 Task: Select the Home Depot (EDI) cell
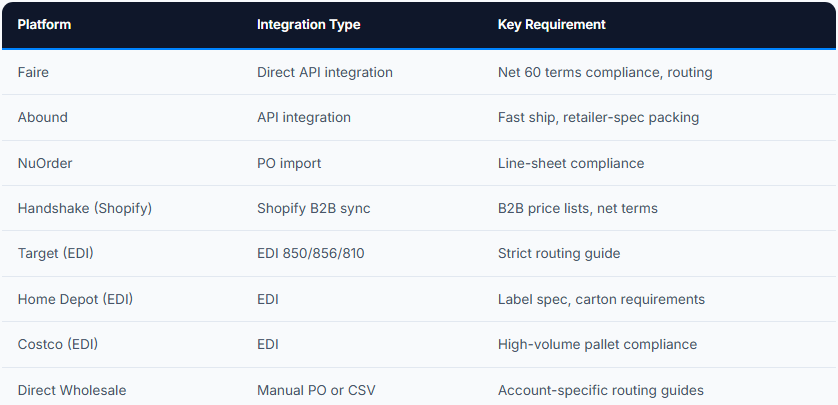point(75,299)
